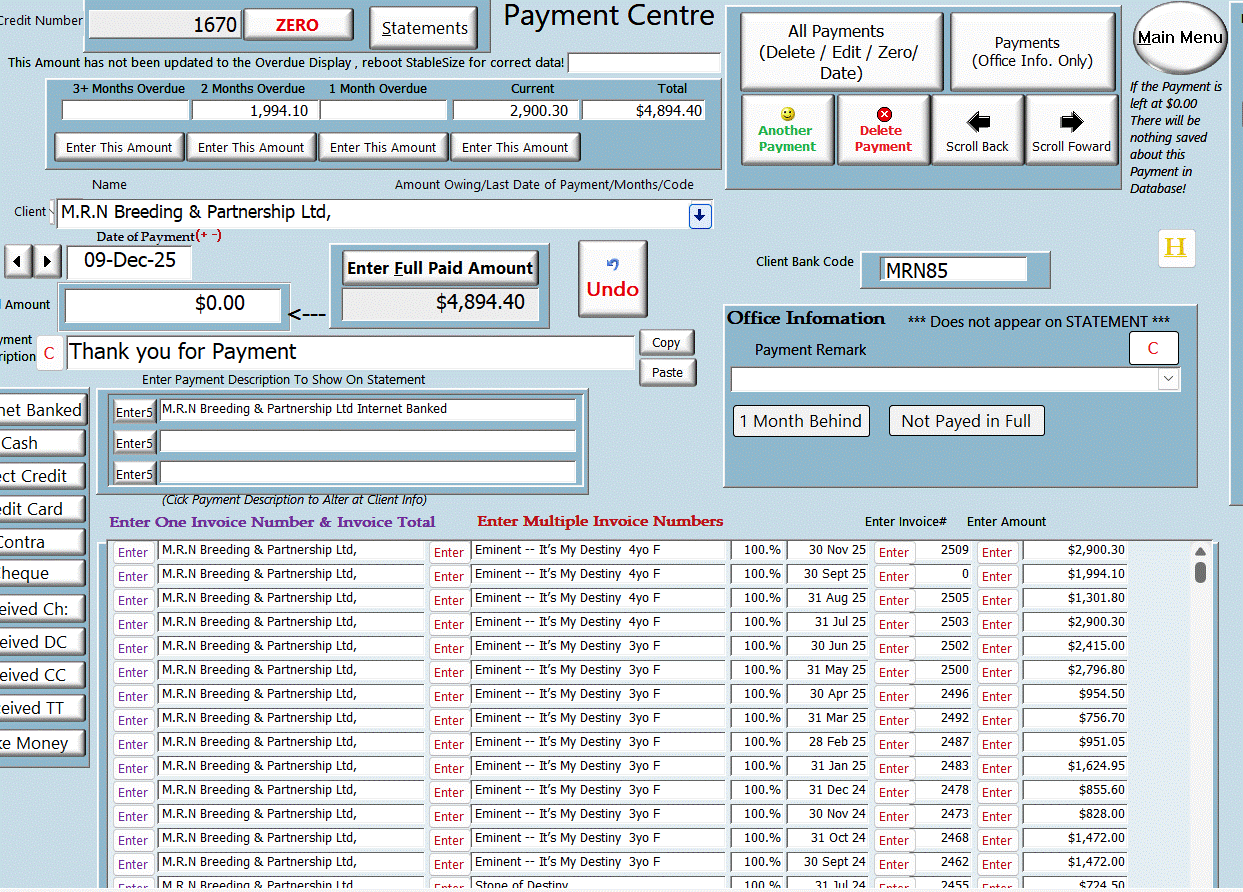Image resolution: width=1243 pixels, height=892 pixels.
Task: Step payment date back with left arrow
Action: coord(18,262)
